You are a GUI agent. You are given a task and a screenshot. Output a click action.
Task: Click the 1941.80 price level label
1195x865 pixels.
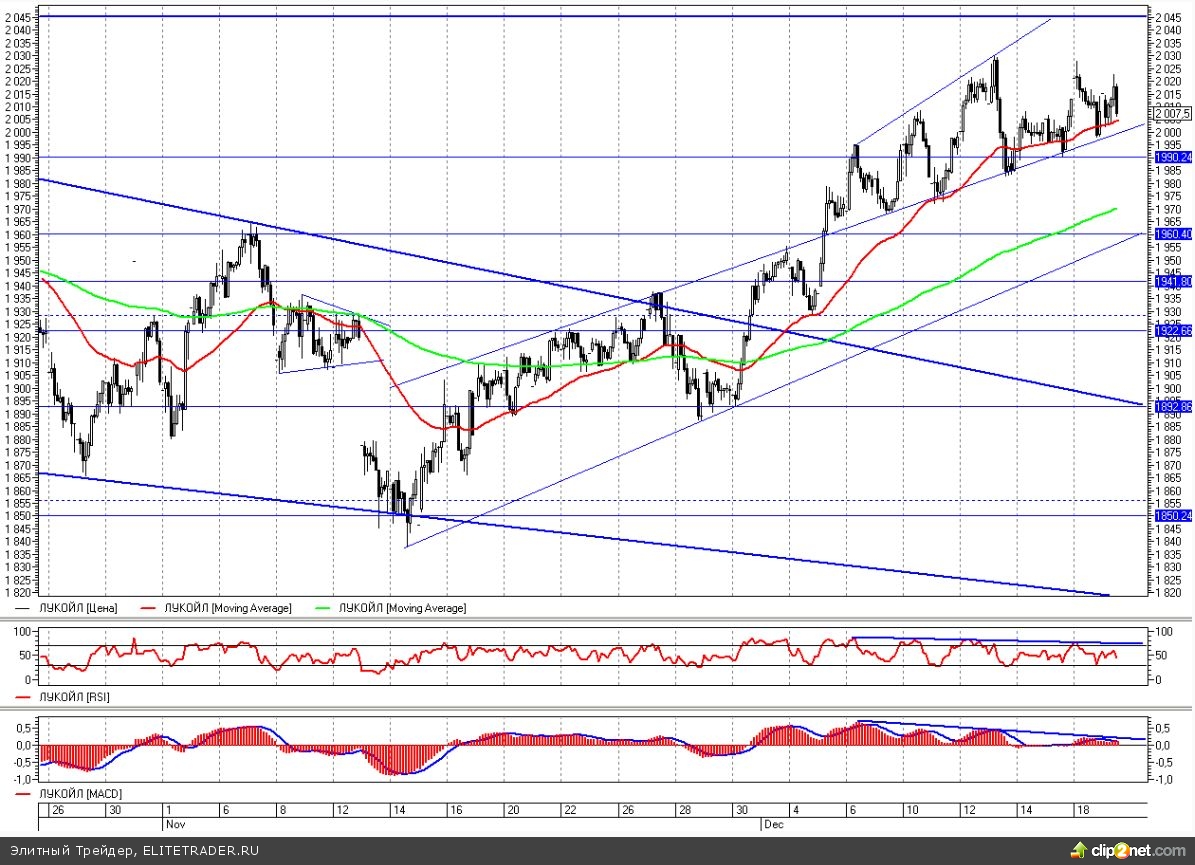1173,282
